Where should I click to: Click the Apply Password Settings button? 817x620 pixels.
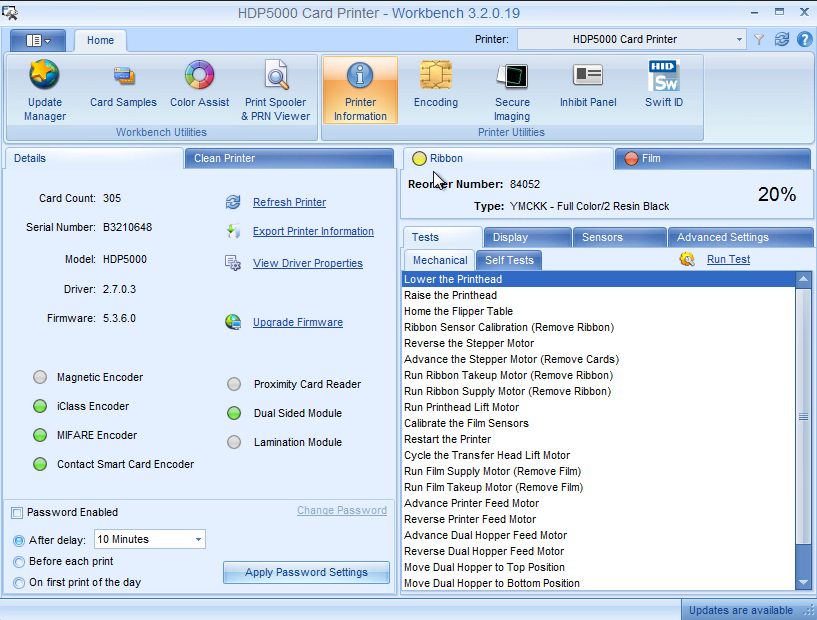tap(306, 572)
